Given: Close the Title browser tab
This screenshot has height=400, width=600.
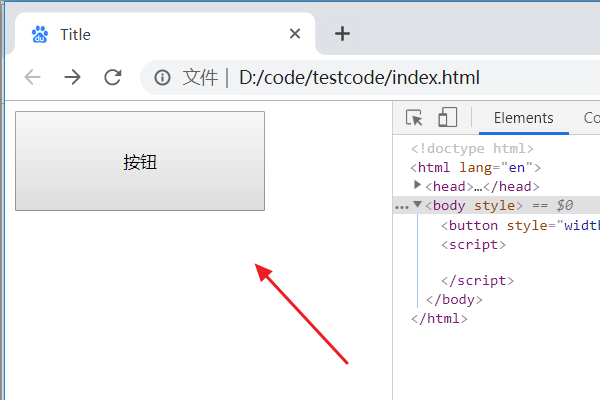Looking at the screenshot, I should (x=295, y=34).
